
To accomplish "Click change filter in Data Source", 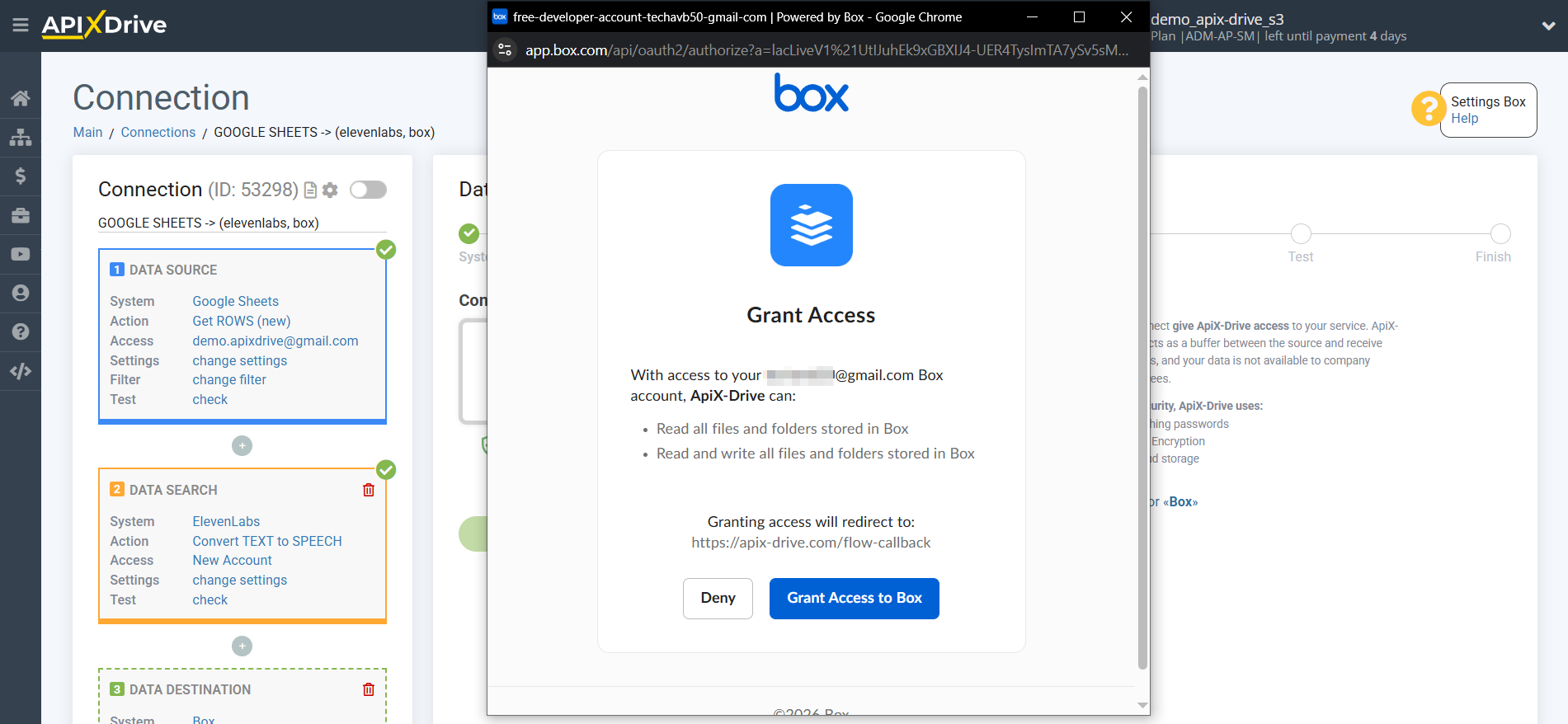I will (x=229, y=379).
